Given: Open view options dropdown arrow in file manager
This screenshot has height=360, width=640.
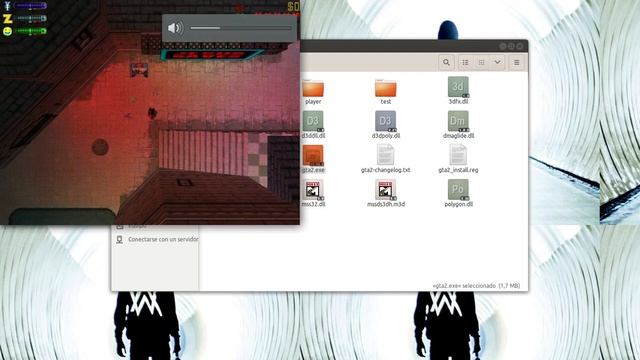Looking at the screenshot, I should click(x=497, y=62).
